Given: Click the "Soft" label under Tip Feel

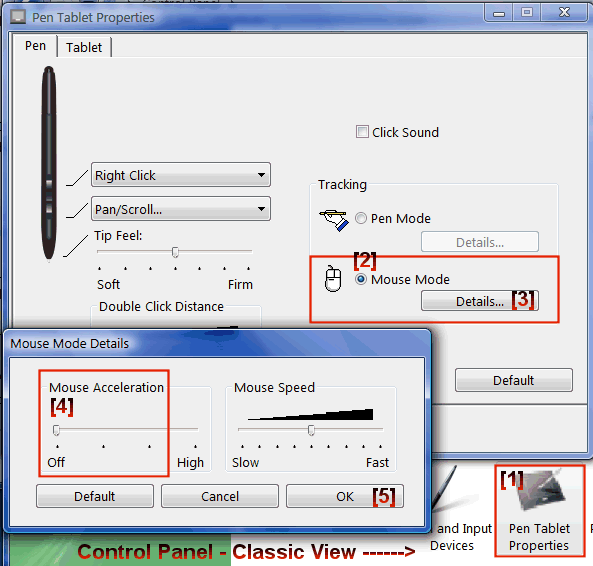Looking at the screenshot, I should pos(108,284).
